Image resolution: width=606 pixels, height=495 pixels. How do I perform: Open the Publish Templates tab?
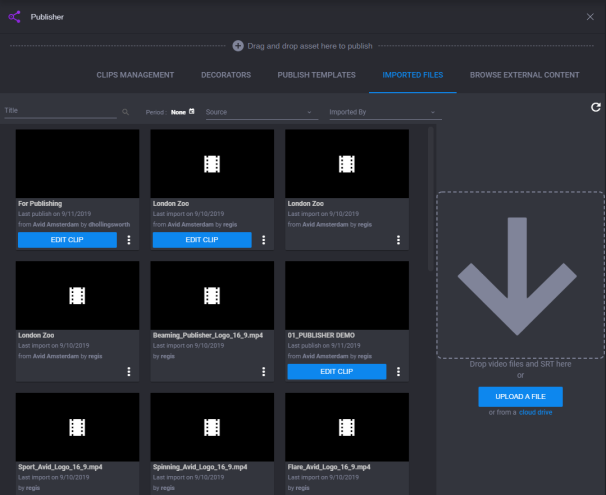coord(318,75)
